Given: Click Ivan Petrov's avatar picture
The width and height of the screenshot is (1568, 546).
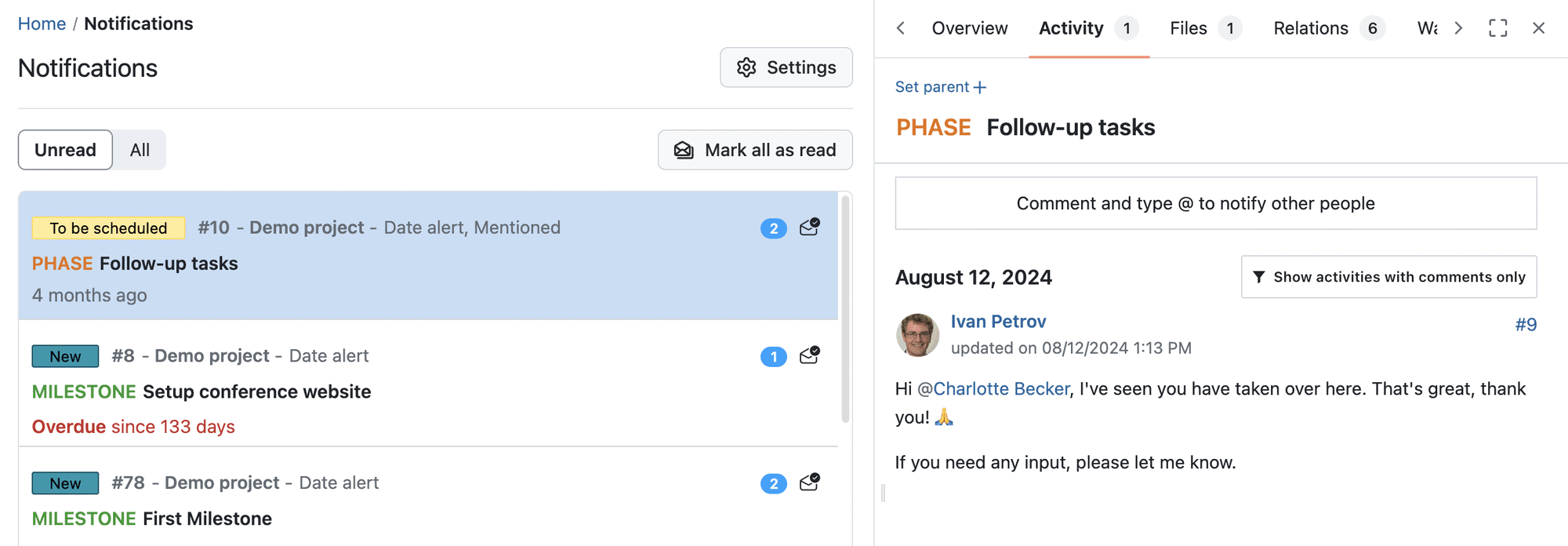Looking at the screenshot, I should (x=917, y=335).
